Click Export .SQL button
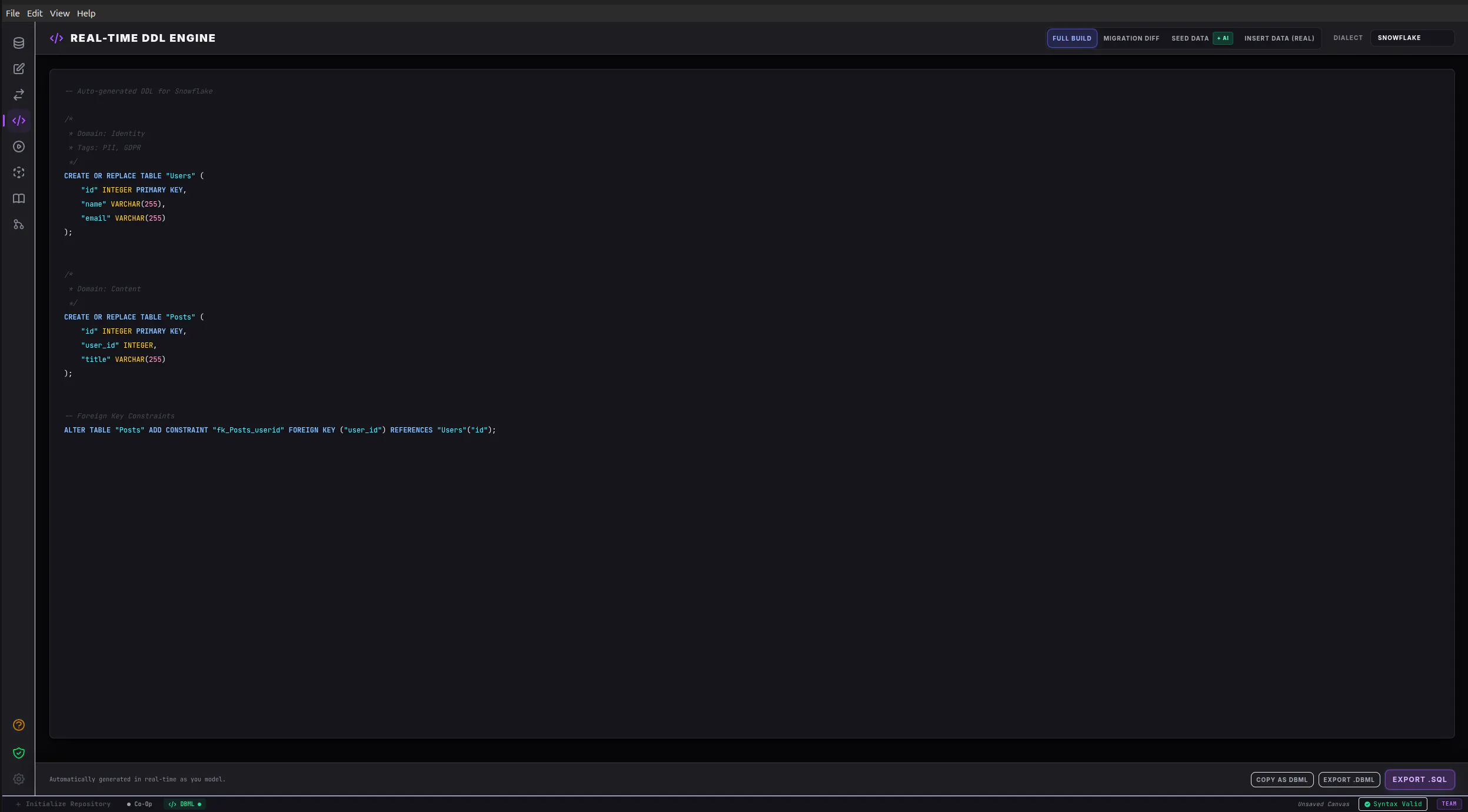The width and height of the screenshot is (1468, 812). tap(1419, 780)
